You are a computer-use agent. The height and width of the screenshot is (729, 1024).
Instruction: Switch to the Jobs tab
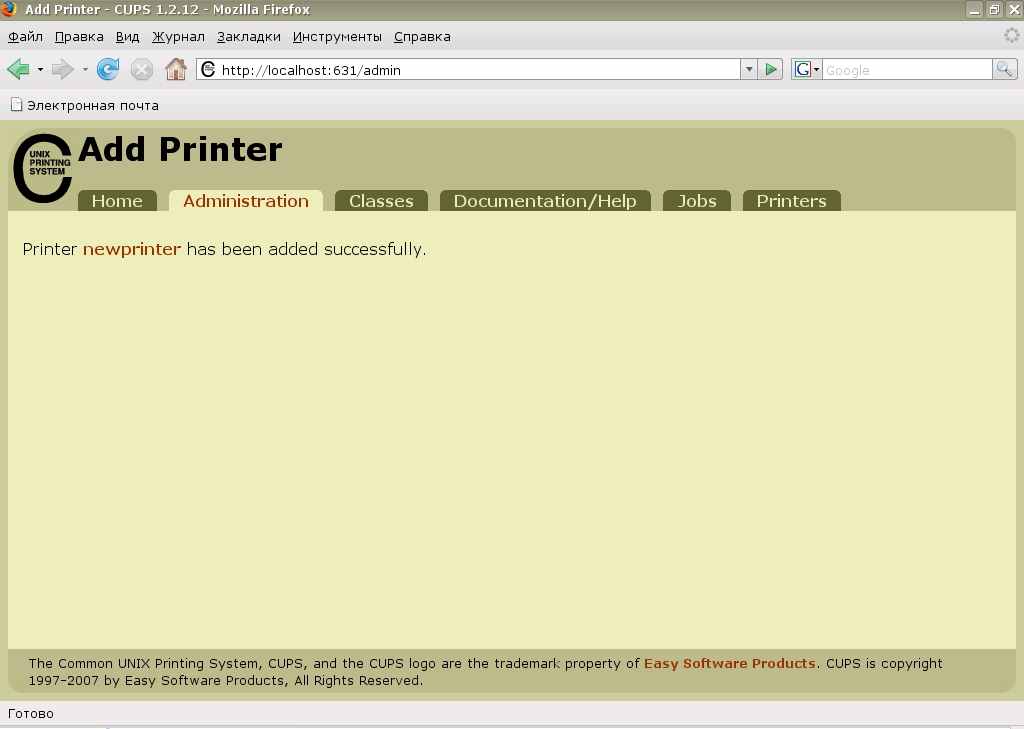click(x=696, y=201)
